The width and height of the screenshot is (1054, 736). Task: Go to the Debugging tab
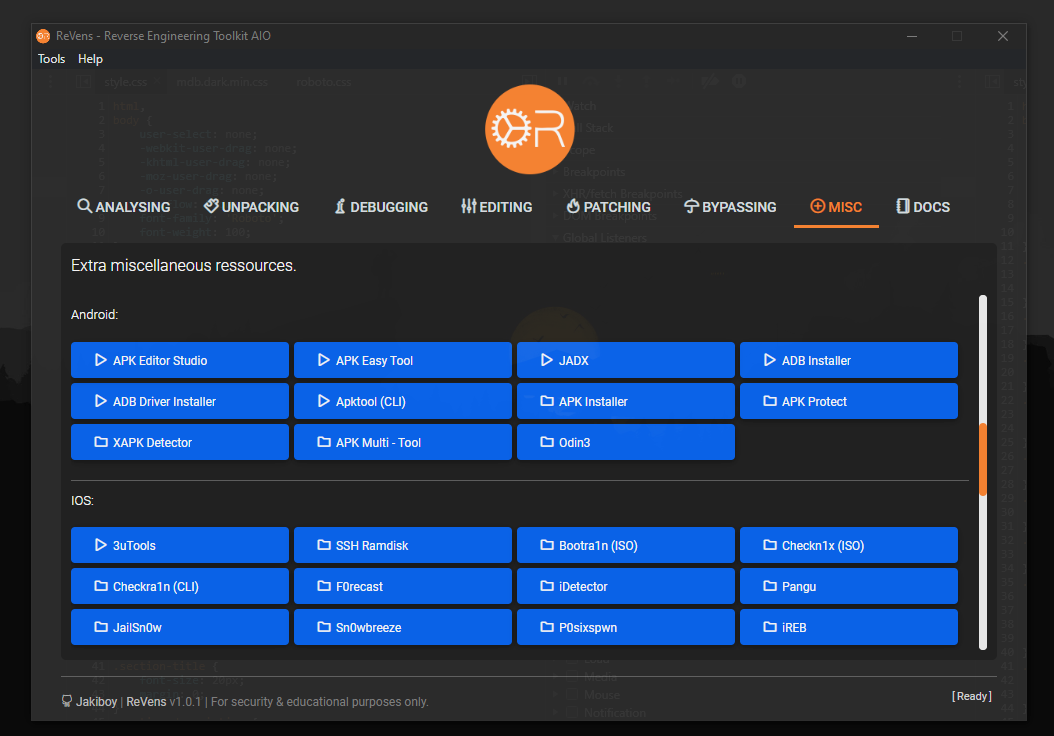coord(381,207)
